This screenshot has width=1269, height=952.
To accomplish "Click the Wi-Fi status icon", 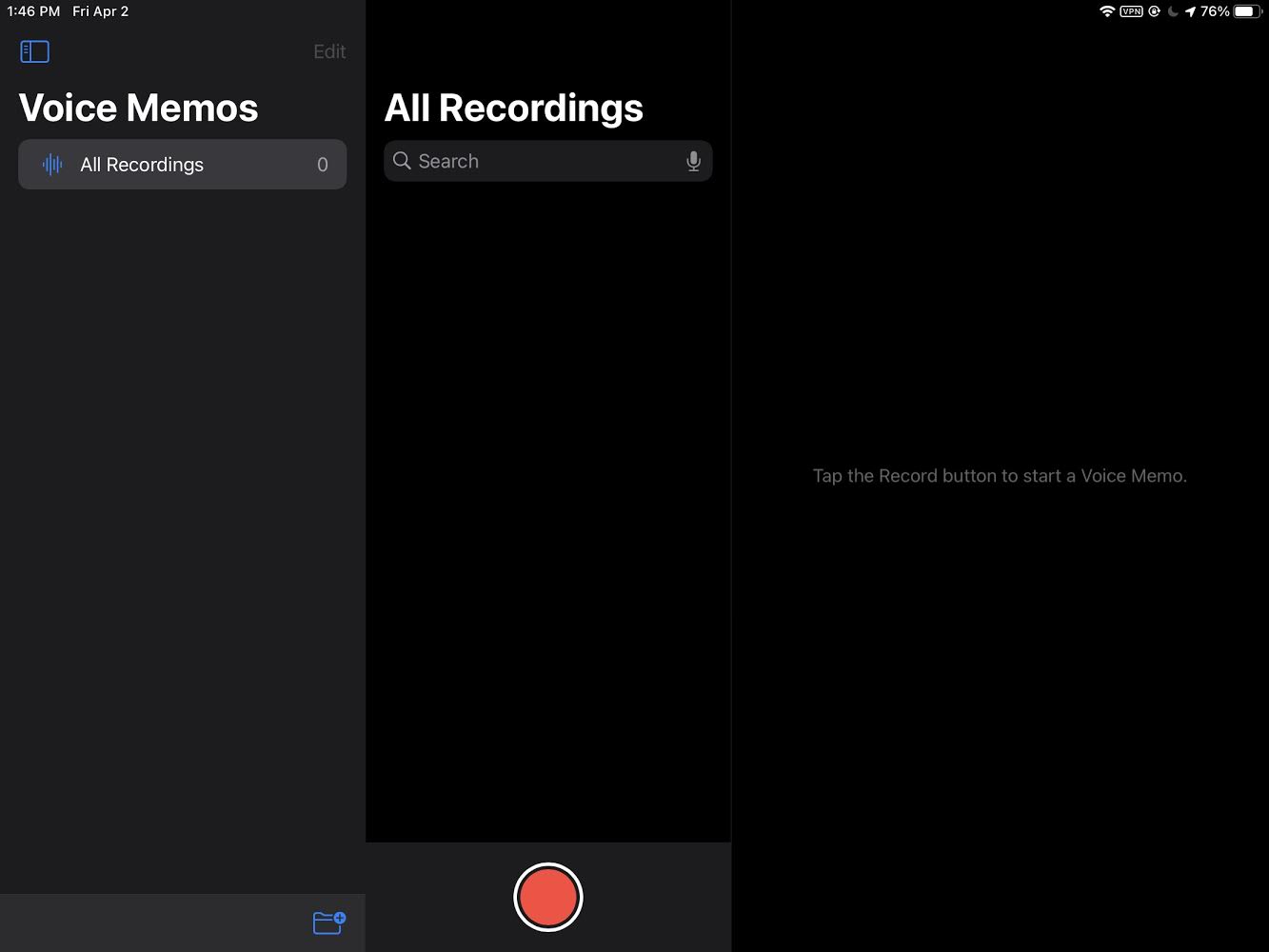I will pyautogui.click(x=1107, y=11).
